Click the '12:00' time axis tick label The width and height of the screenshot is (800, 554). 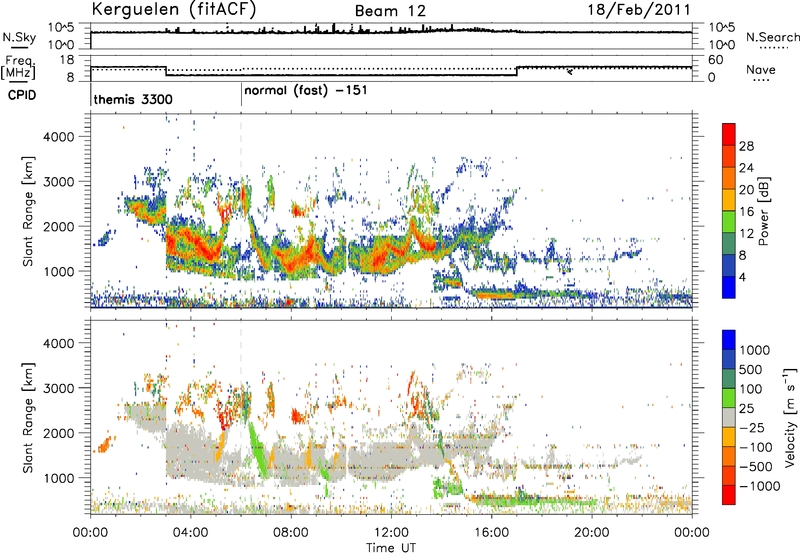coord(391,533)
